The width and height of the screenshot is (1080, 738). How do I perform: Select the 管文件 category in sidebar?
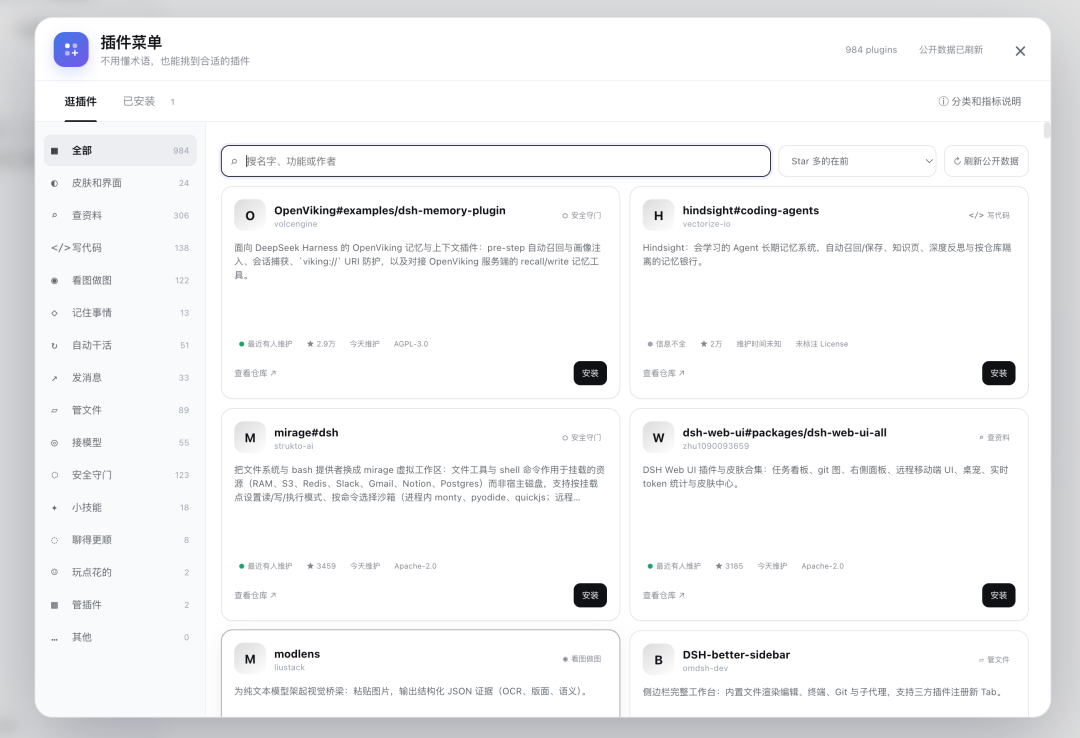(120, 409)
